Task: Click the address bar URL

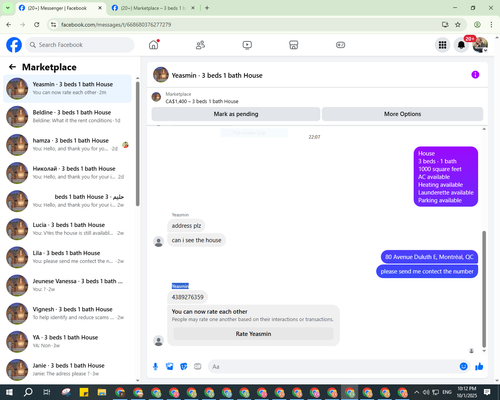Action: tap(116, 25)
